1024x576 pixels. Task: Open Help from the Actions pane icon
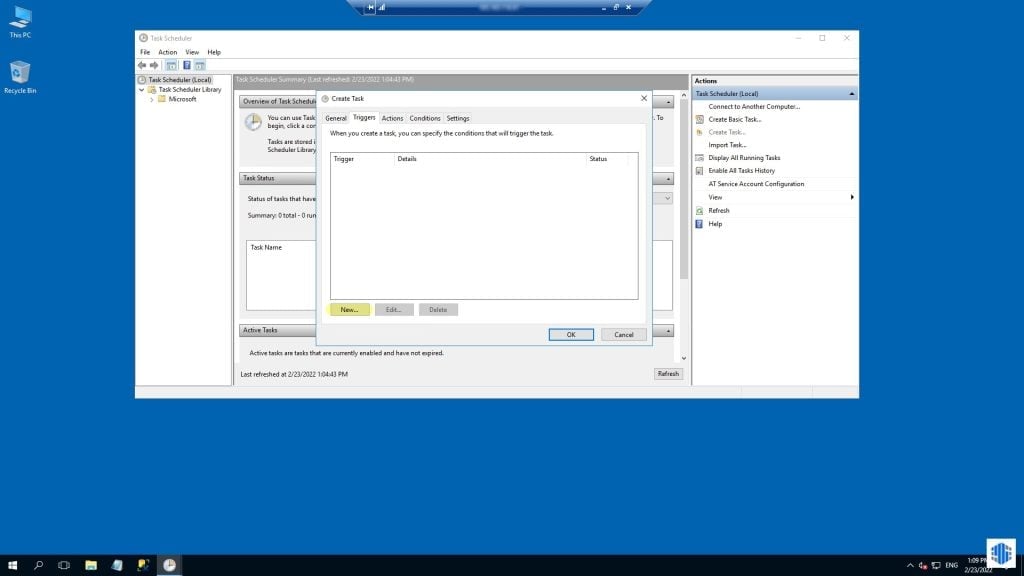699,224
